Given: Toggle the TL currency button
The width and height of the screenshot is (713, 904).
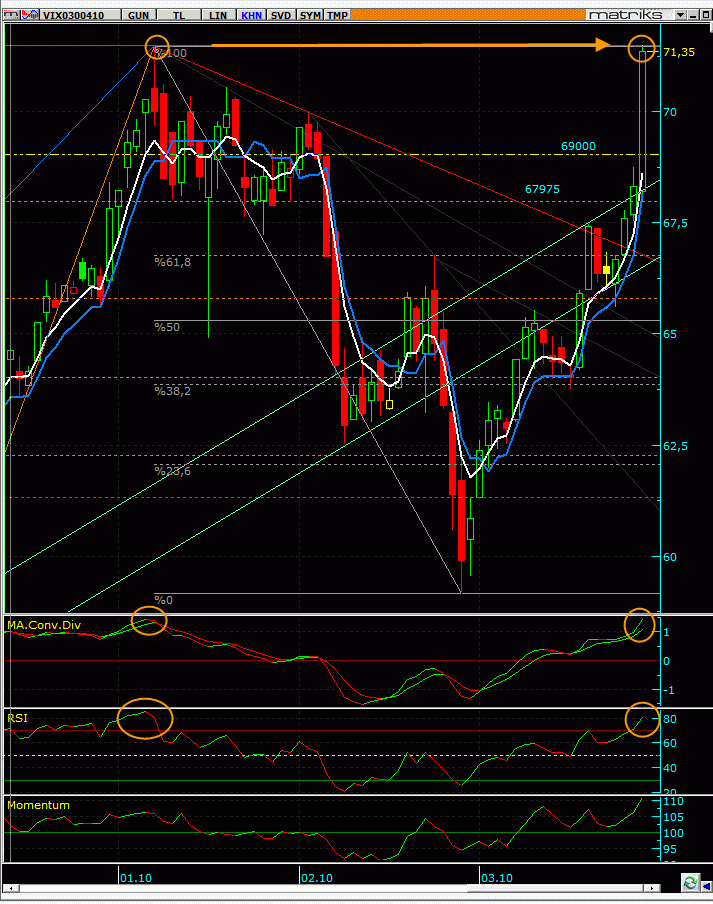Looking at the screenshot, I should click(x=179, y=15).
